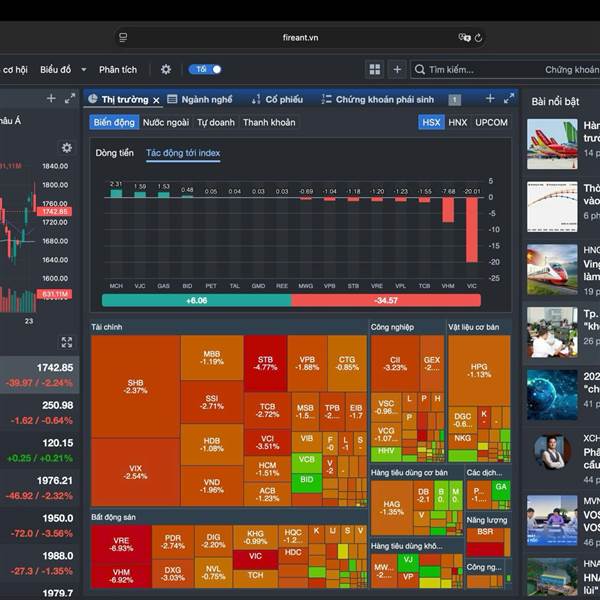Click the HPG -1.13% tile

479,370
